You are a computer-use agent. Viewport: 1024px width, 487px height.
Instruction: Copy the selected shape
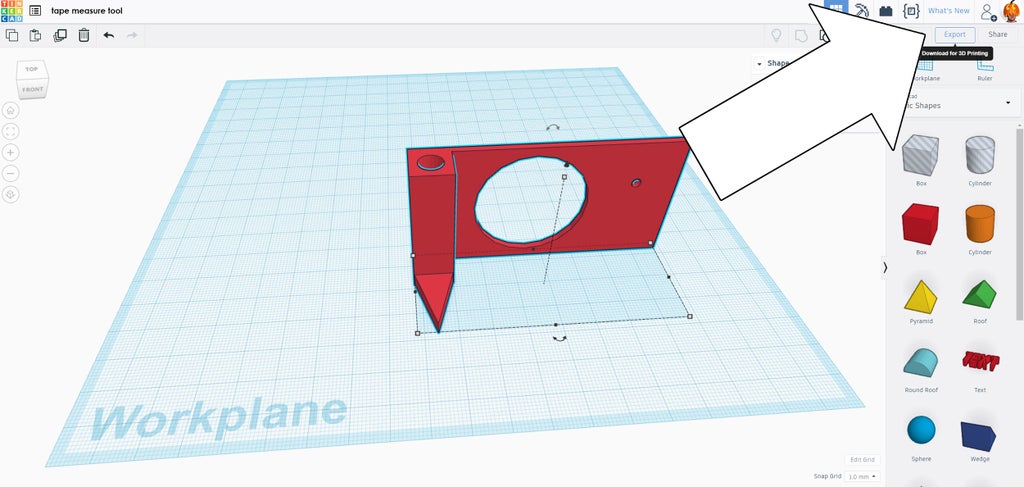[x=12, y=35]
